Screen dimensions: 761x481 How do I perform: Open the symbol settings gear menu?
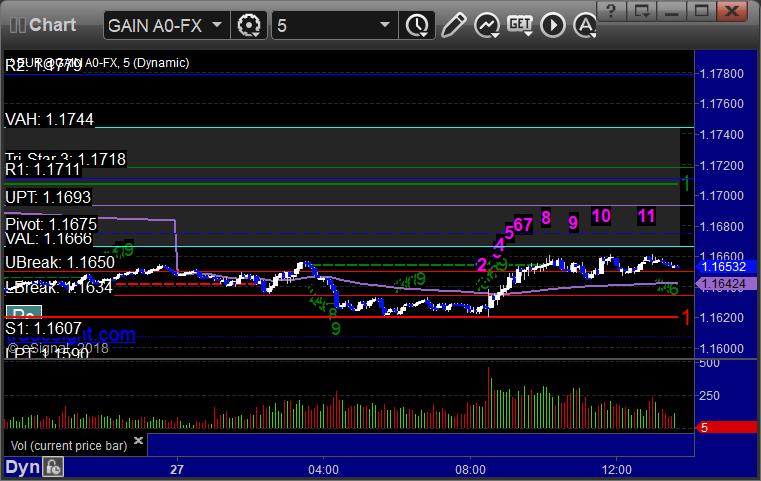point(249,25)
